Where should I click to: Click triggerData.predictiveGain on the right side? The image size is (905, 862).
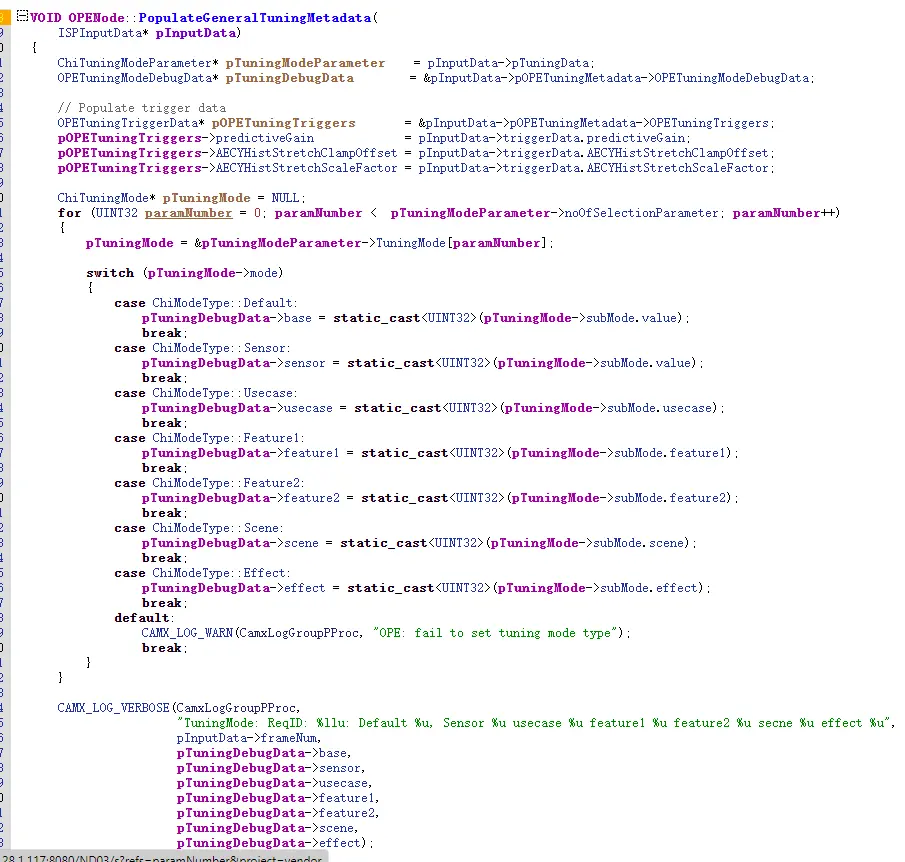pyautogui.click(x=594, y=138)
